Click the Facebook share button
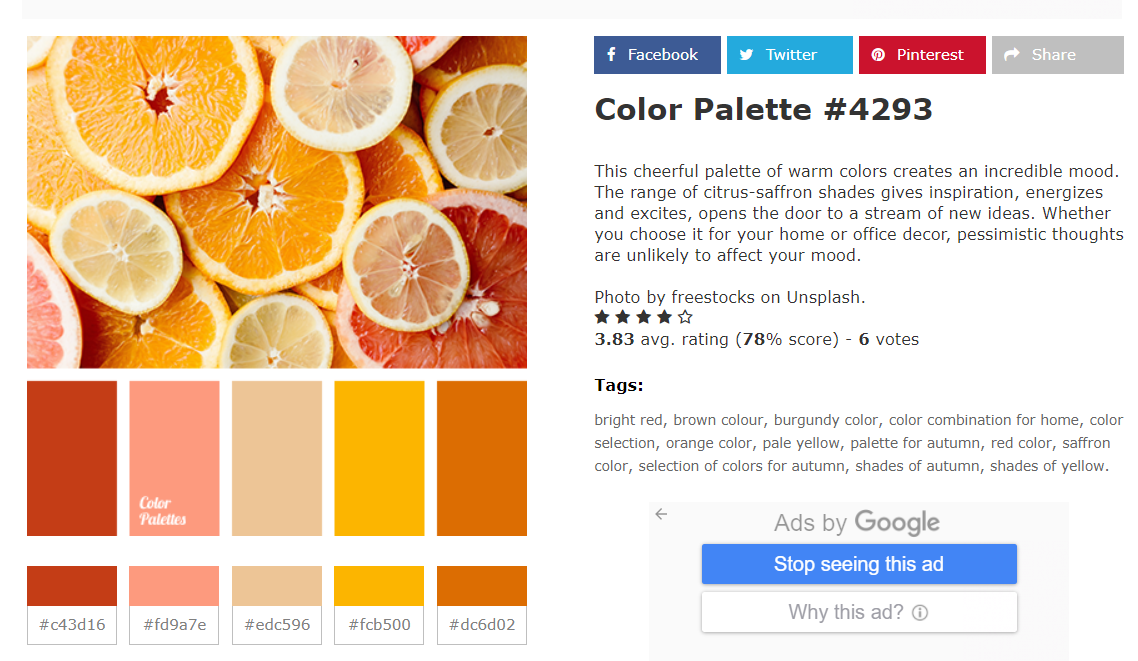Viewport: 1138px width, 661px height. pyautogui.click(x=656, y=55)
